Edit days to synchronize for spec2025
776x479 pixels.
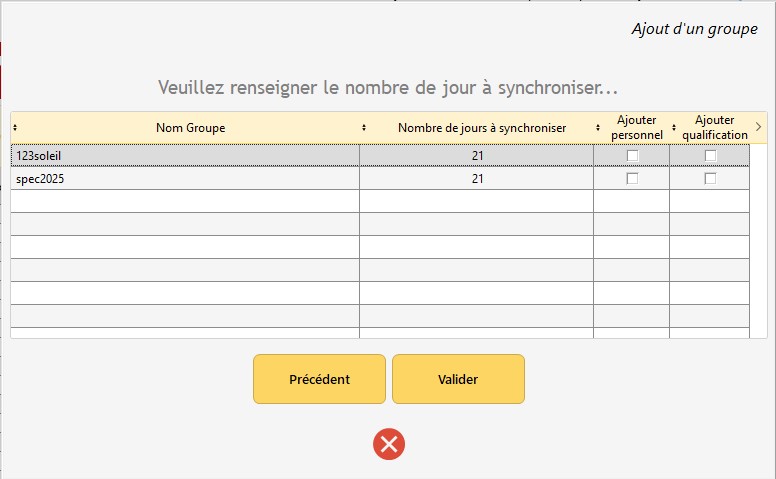pos(477,178)
